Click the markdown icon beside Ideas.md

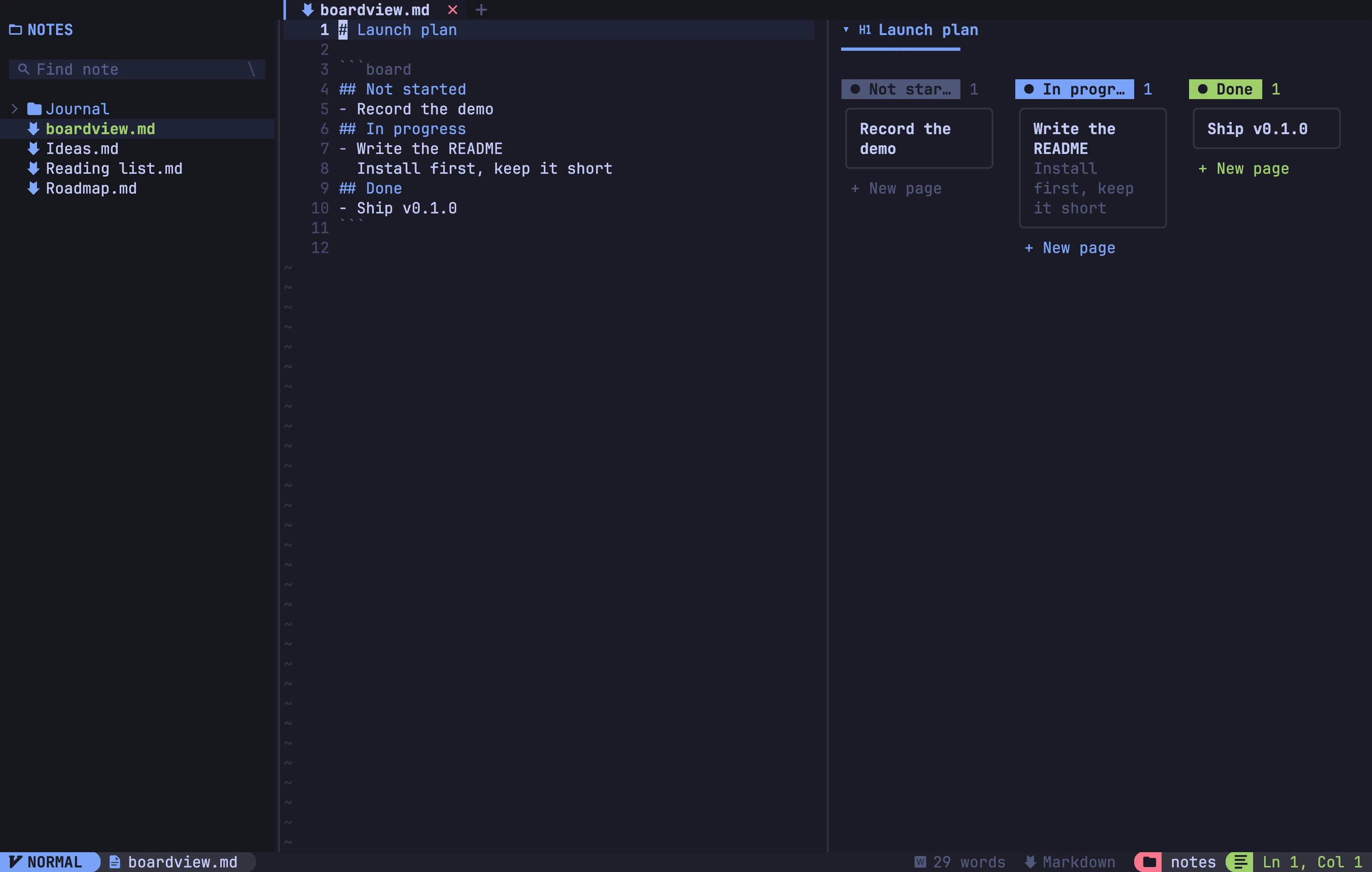tap(34, 148)
